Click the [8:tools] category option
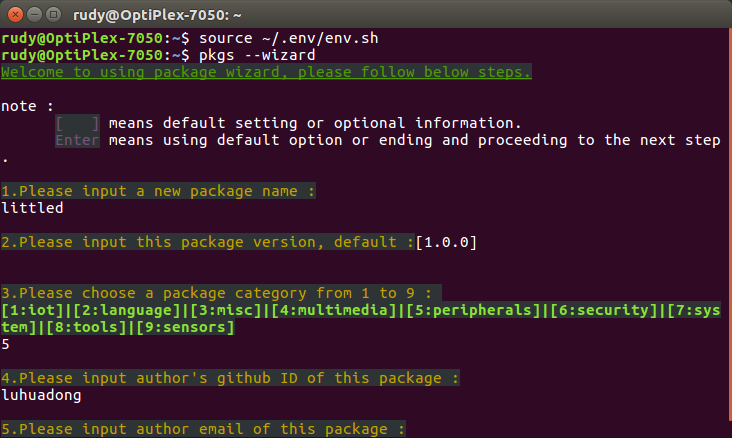The image size is (732, 438). [86, 327]
